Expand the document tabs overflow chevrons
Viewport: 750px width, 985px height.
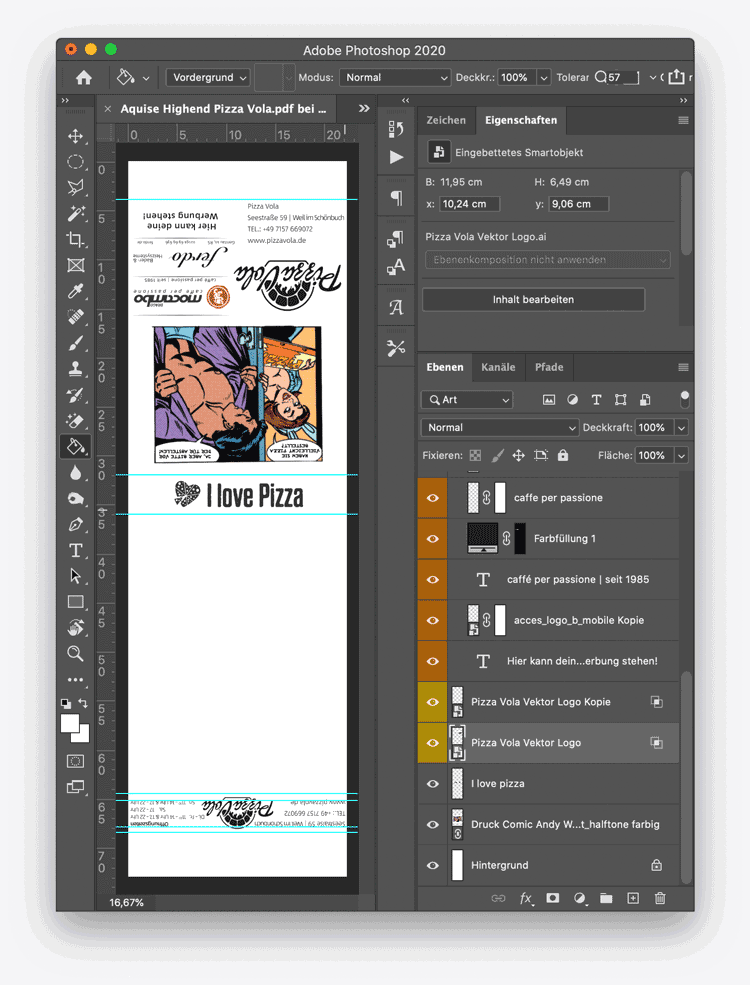click(x=364, y=109)
